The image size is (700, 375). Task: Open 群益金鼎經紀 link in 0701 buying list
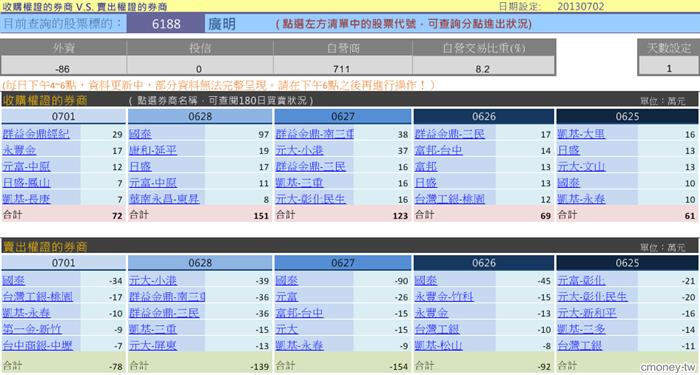(36, 134)
